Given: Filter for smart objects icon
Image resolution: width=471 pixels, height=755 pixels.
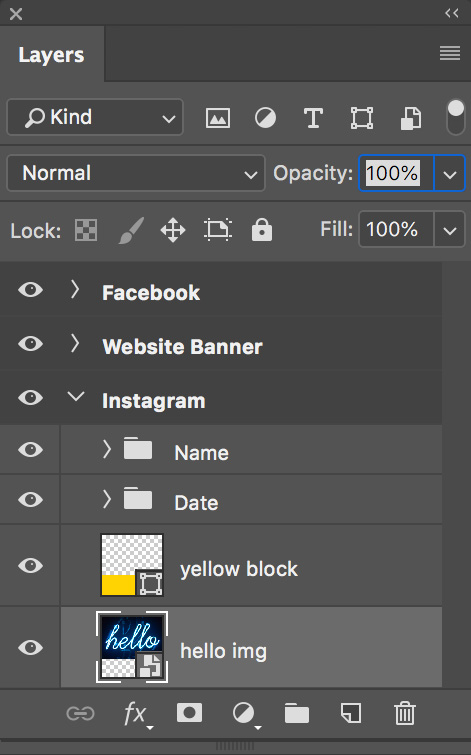Looking at the screenshot, I should pos(411,118).
